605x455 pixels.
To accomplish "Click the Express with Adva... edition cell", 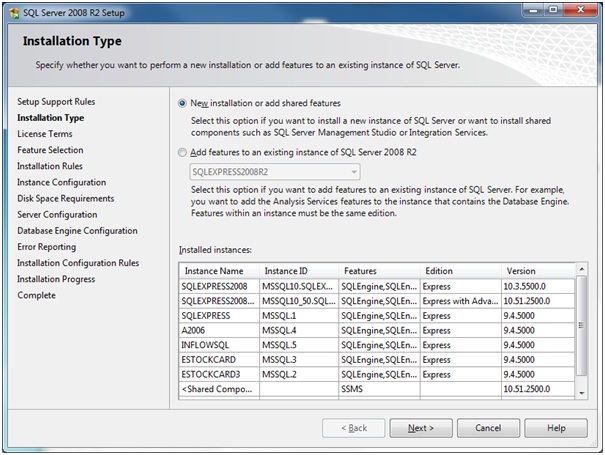I will [461, 301].
